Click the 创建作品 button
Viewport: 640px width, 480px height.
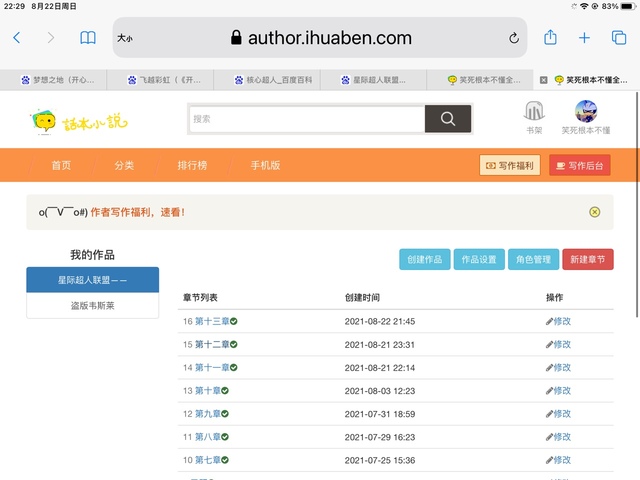pos(425,259)
